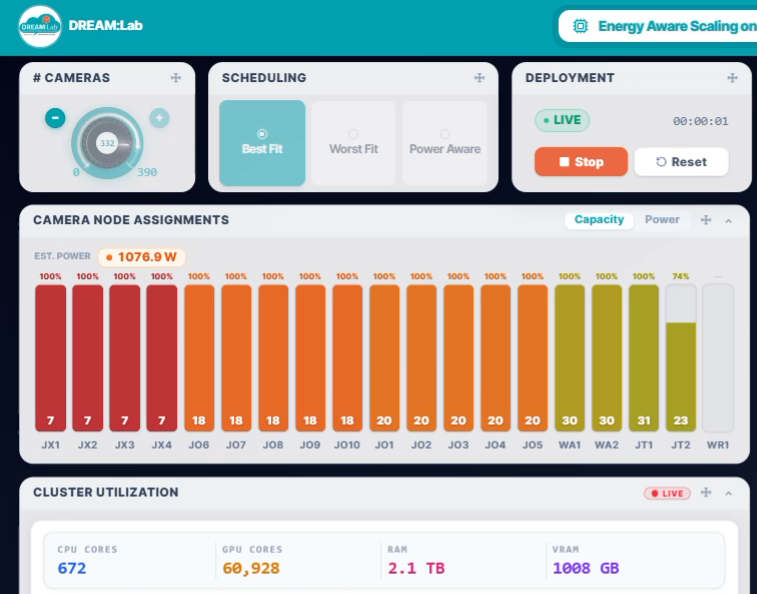Click the JX2 node bar
The height and width of the screenshot is (594, 757).
click(x=87, y=358)
